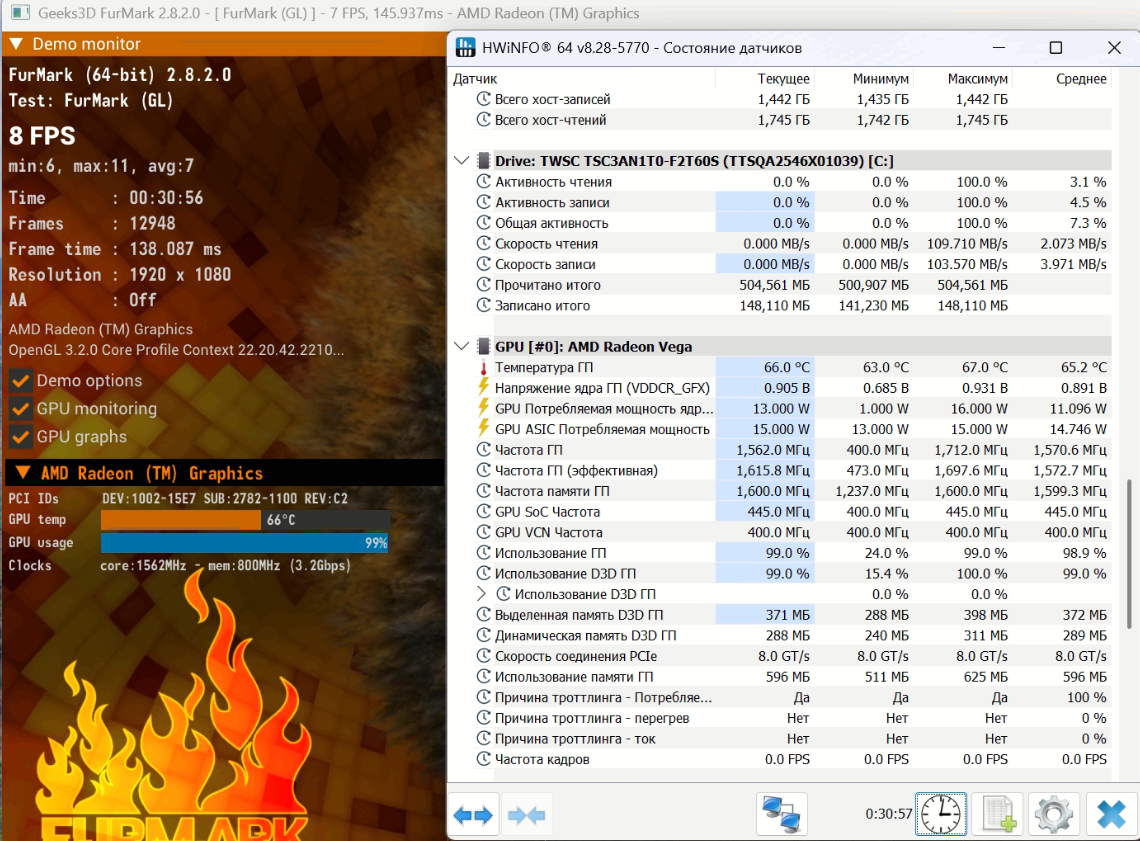1140x841 pixels.
Task: Click the Clocks core:1562MHz line in FurMark
Action: click(x=180, y=566)
